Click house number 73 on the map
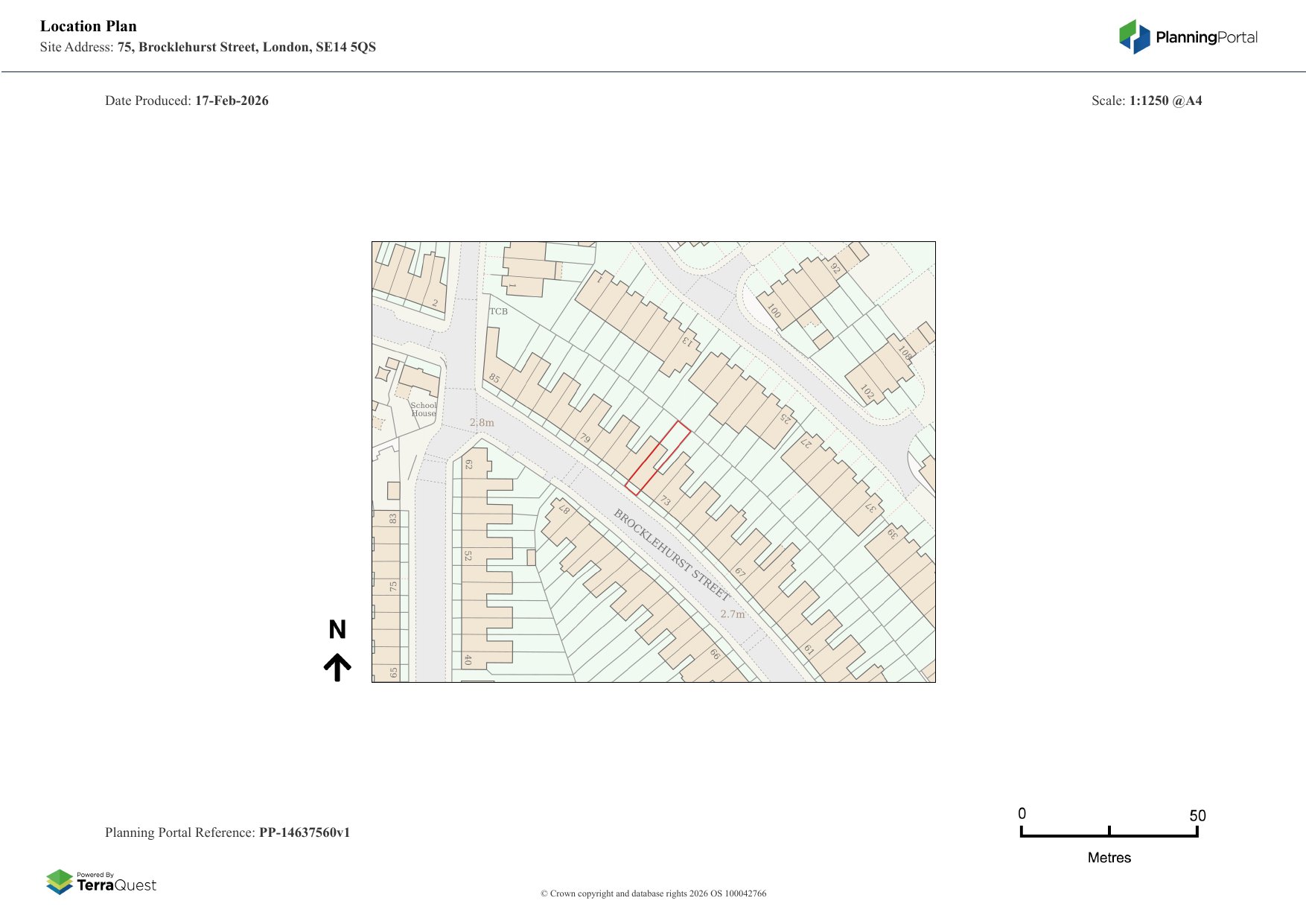The image size is (1306, 924). (x=666, y=501)
